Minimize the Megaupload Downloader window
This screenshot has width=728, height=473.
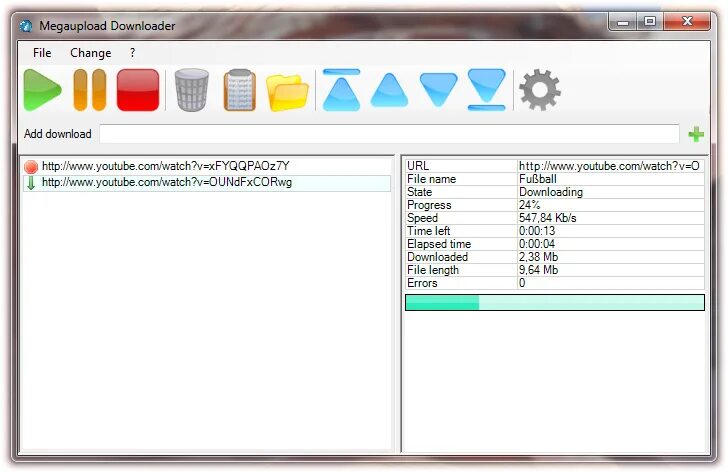pyautogui.click(x=623, y=22)
